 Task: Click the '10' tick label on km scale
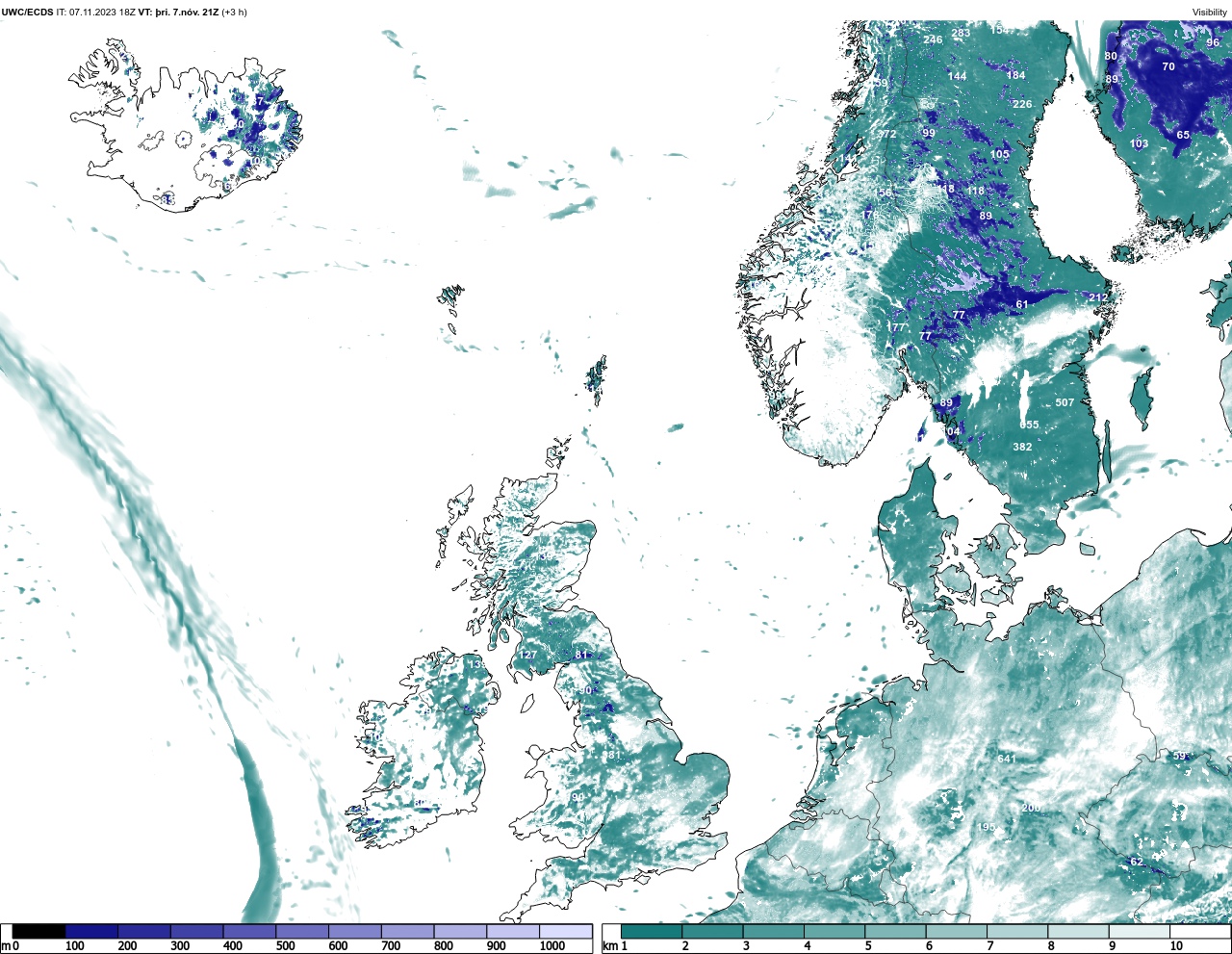click(x=1176, y=946)
